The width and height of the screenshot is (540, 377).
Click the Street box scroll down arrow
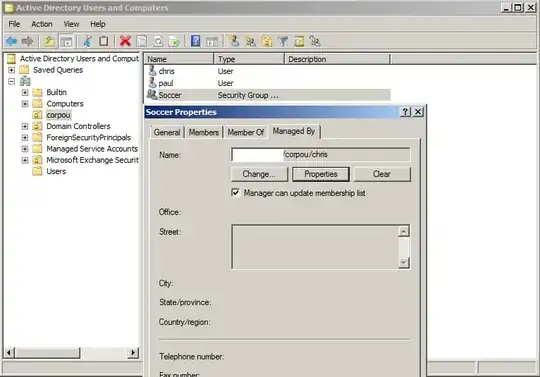pos(404,263)
